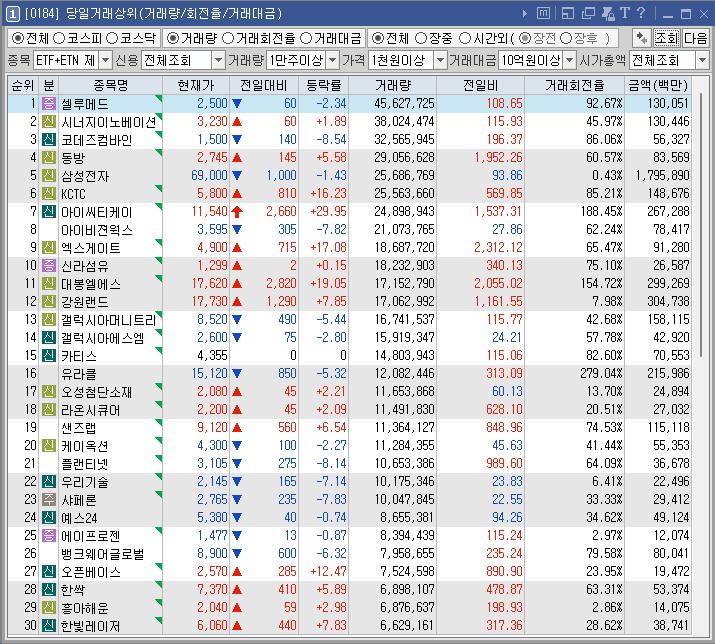
Task: Open help via the question mark icon
Action: 641,13
